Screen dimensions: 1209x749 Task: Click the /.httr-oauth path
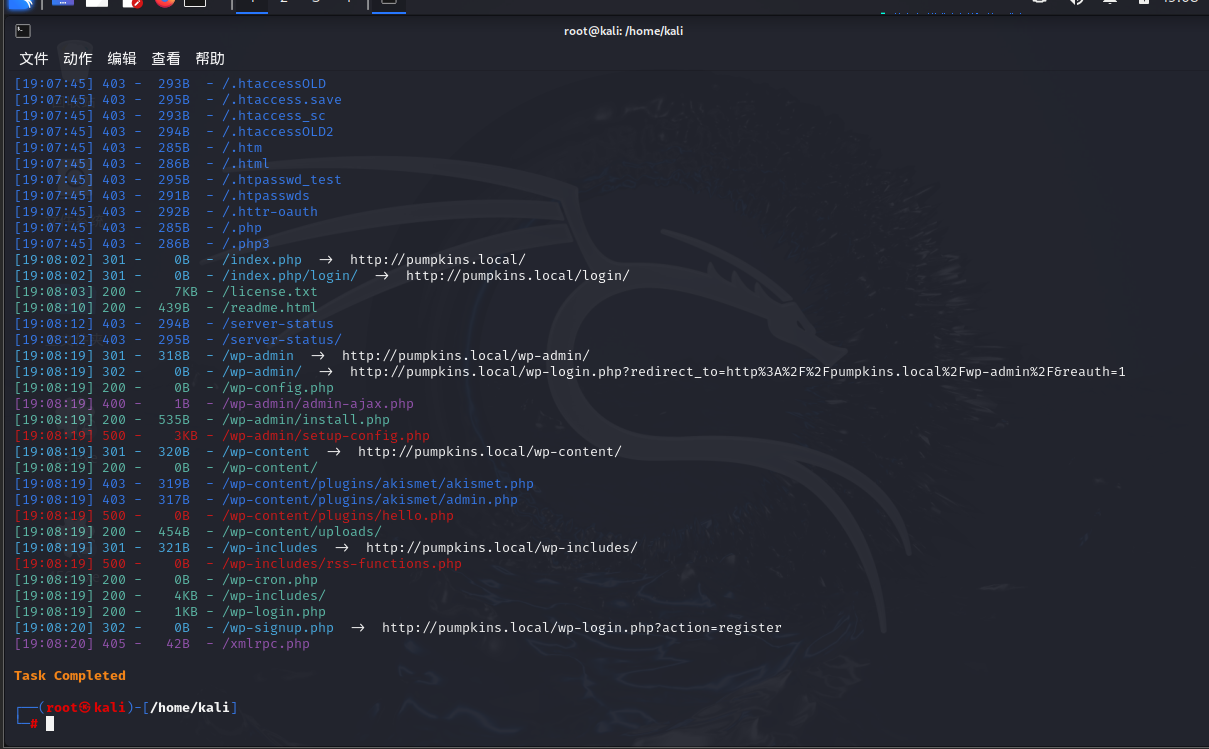coord(270,212)
